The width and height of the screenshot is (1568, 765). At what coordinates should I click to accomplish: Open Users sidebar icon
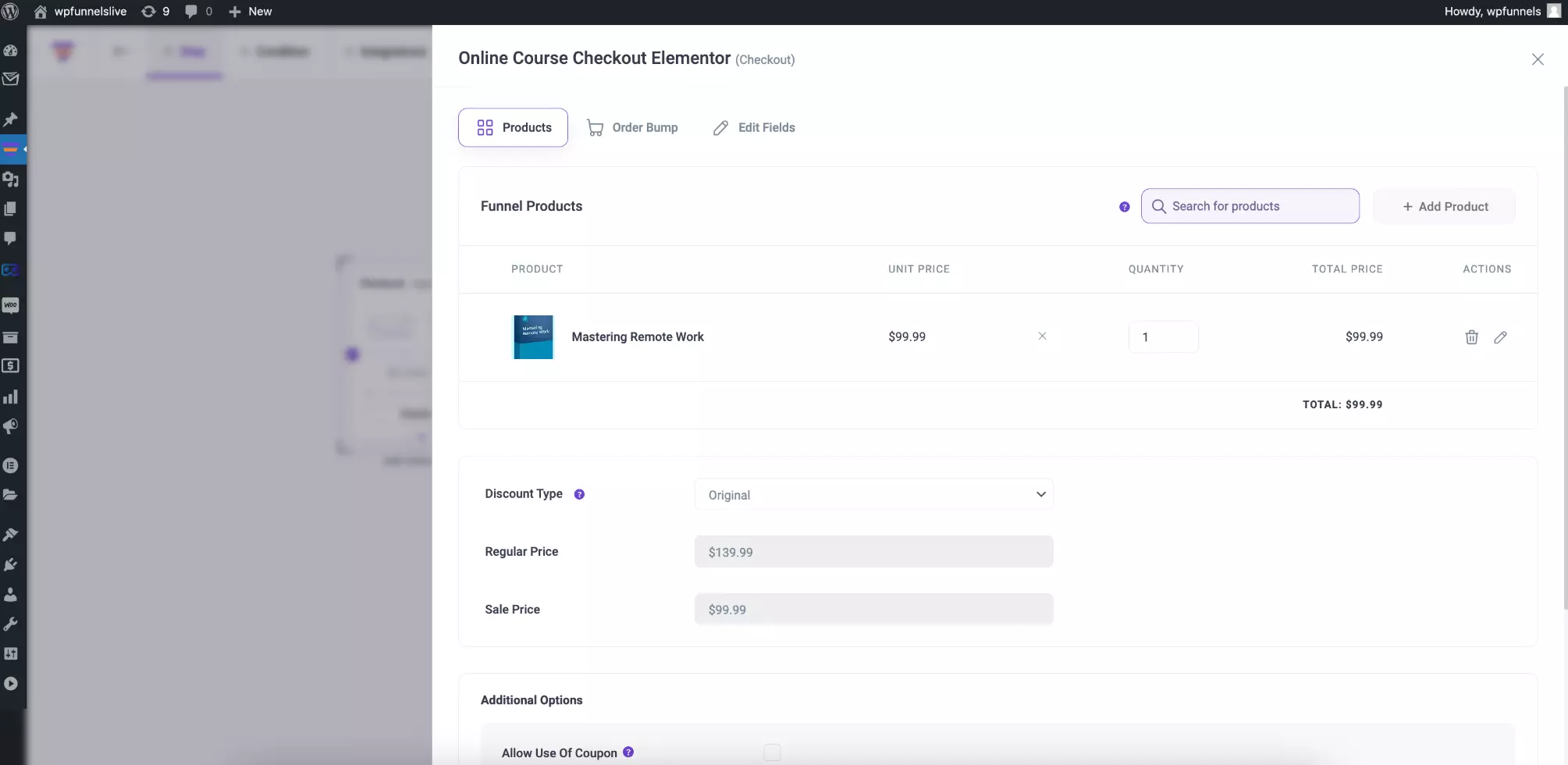[x=11, y=595]
